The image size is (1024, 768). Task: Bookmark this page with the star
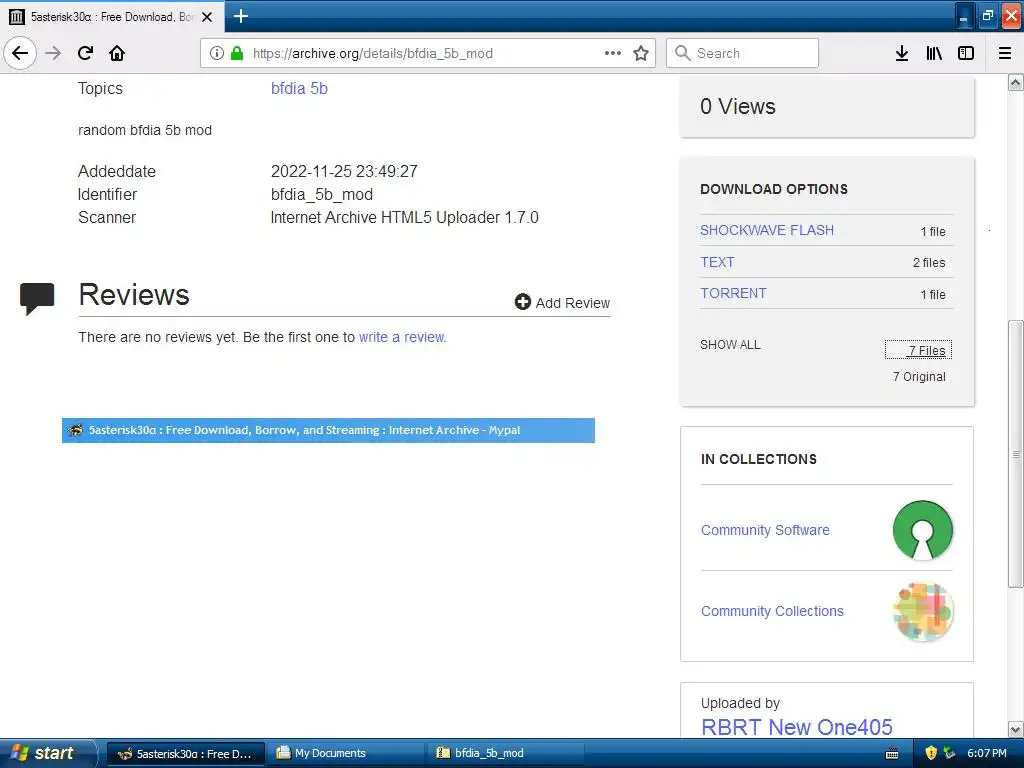click(x=641, y=53)
